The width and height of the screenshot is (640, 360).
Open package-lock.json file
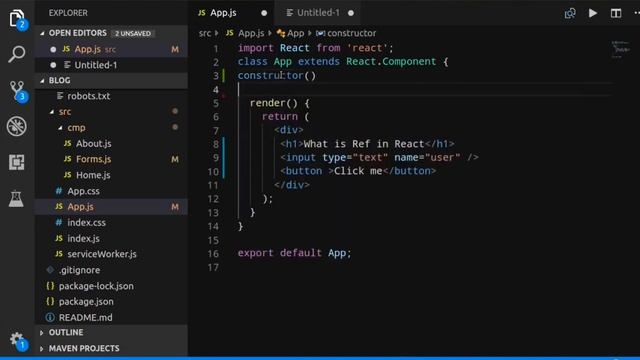click(96, 286)
